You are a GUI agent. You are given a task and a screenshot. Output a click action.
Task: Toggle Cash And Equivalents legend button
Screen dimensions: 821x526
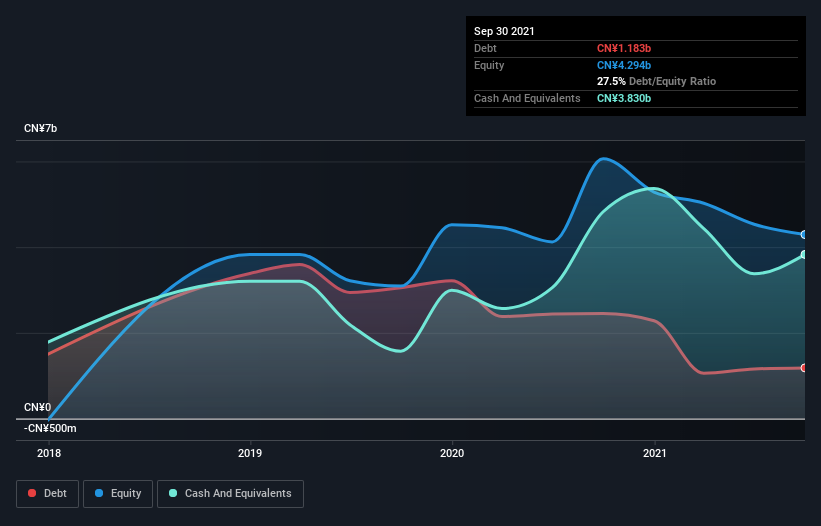pos(230,494)
